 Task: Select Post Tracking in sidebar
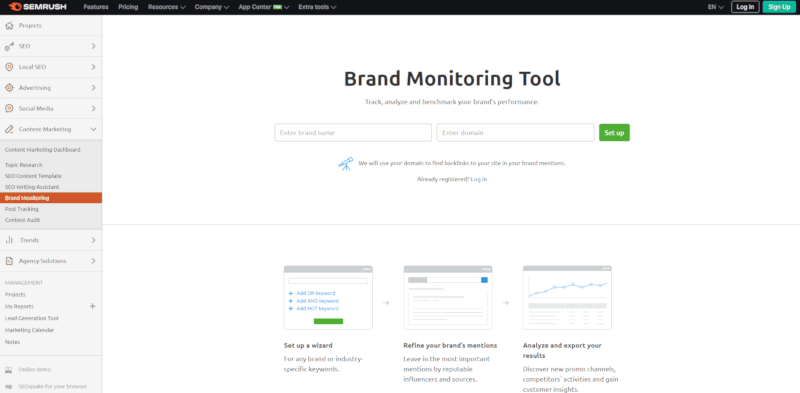coord(21,209)
